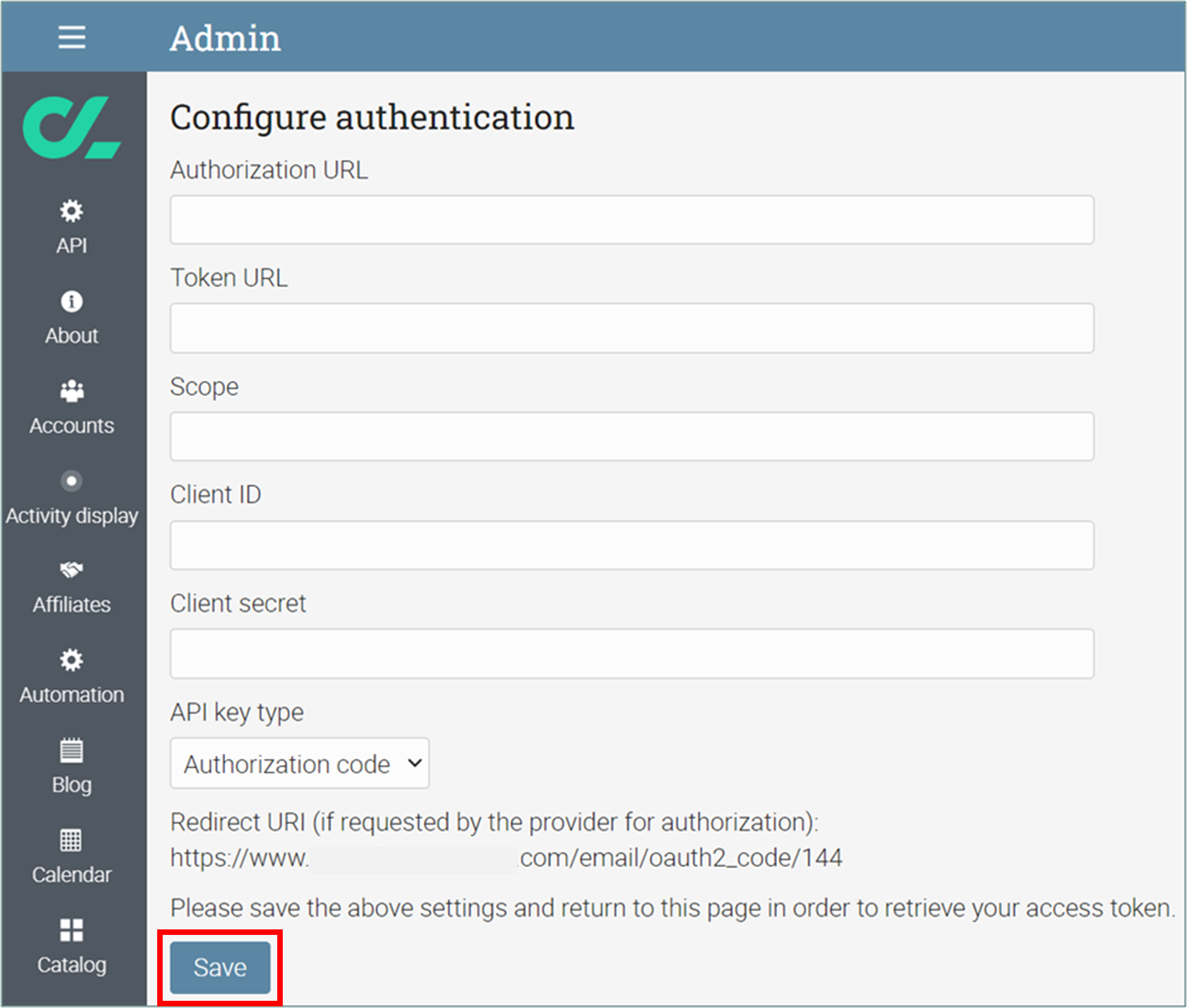Go to Accounts people icon
1187x1008 pixels.
pos(71,391)
